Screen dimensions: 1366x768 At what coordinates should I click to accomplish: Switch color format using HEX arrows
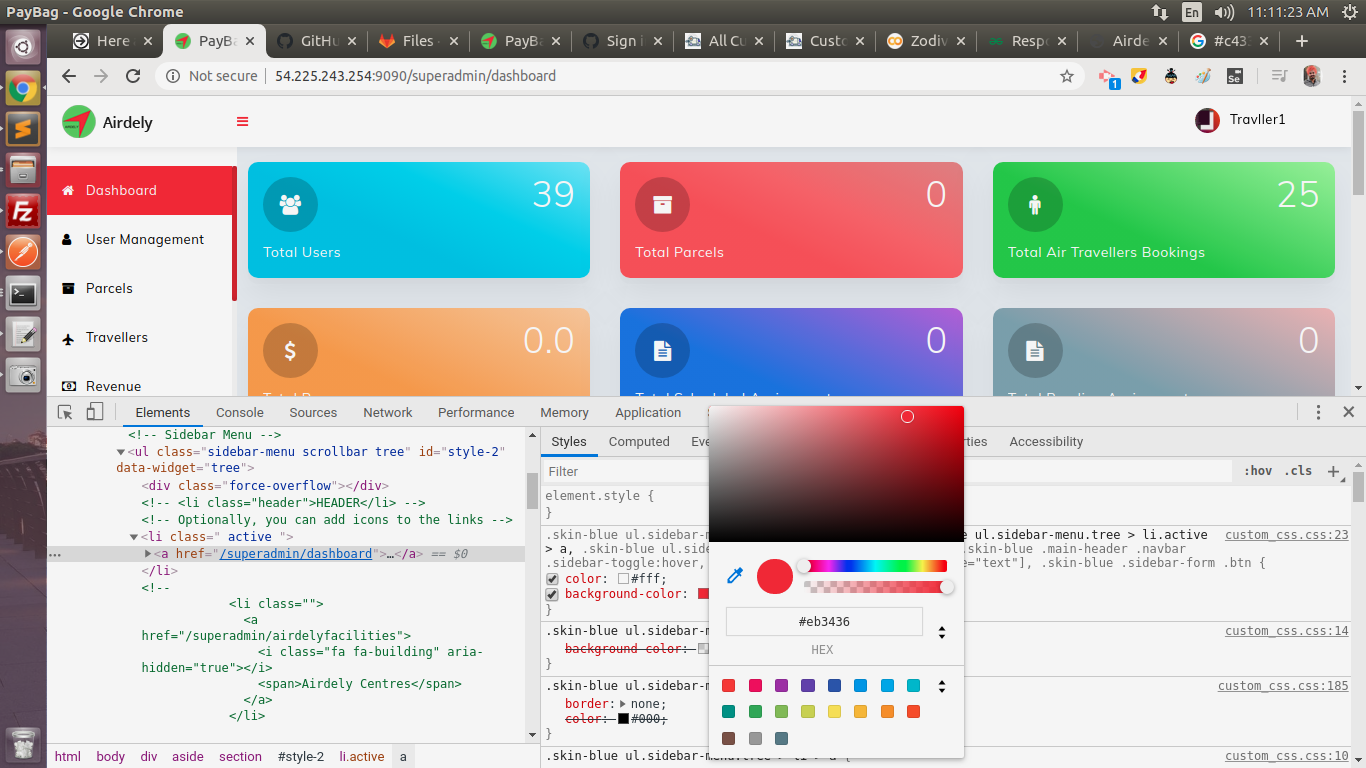941,632
